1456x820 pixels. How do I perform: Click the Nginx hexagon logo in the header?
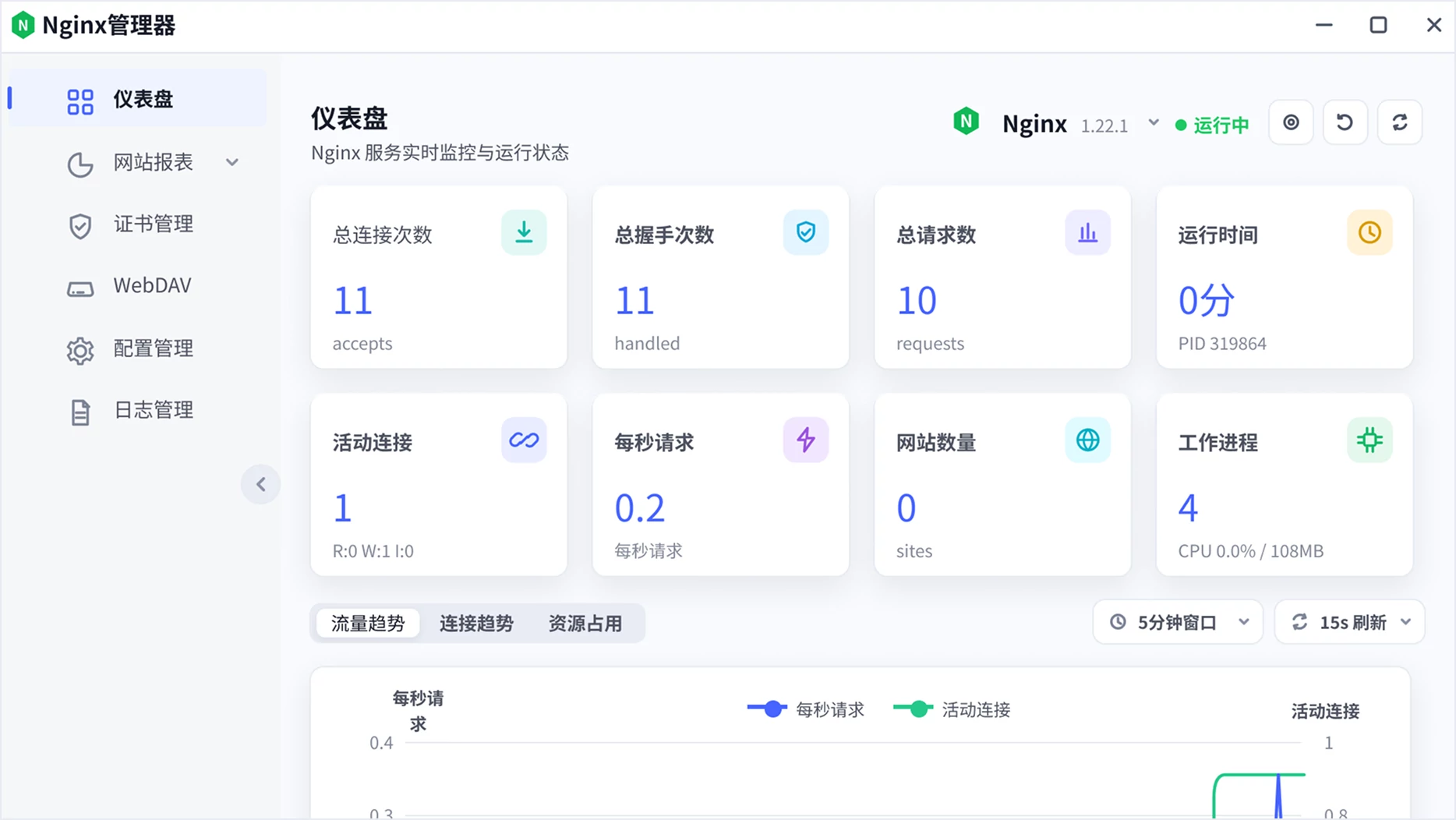click(966, 122)
